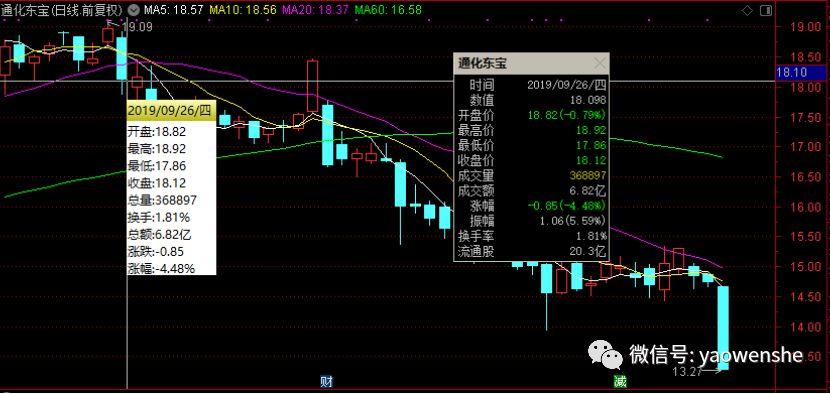Click the 减 marker on the timeline
Screen dimensions: 830x394
pyautogui.click(x=620, y=381)
